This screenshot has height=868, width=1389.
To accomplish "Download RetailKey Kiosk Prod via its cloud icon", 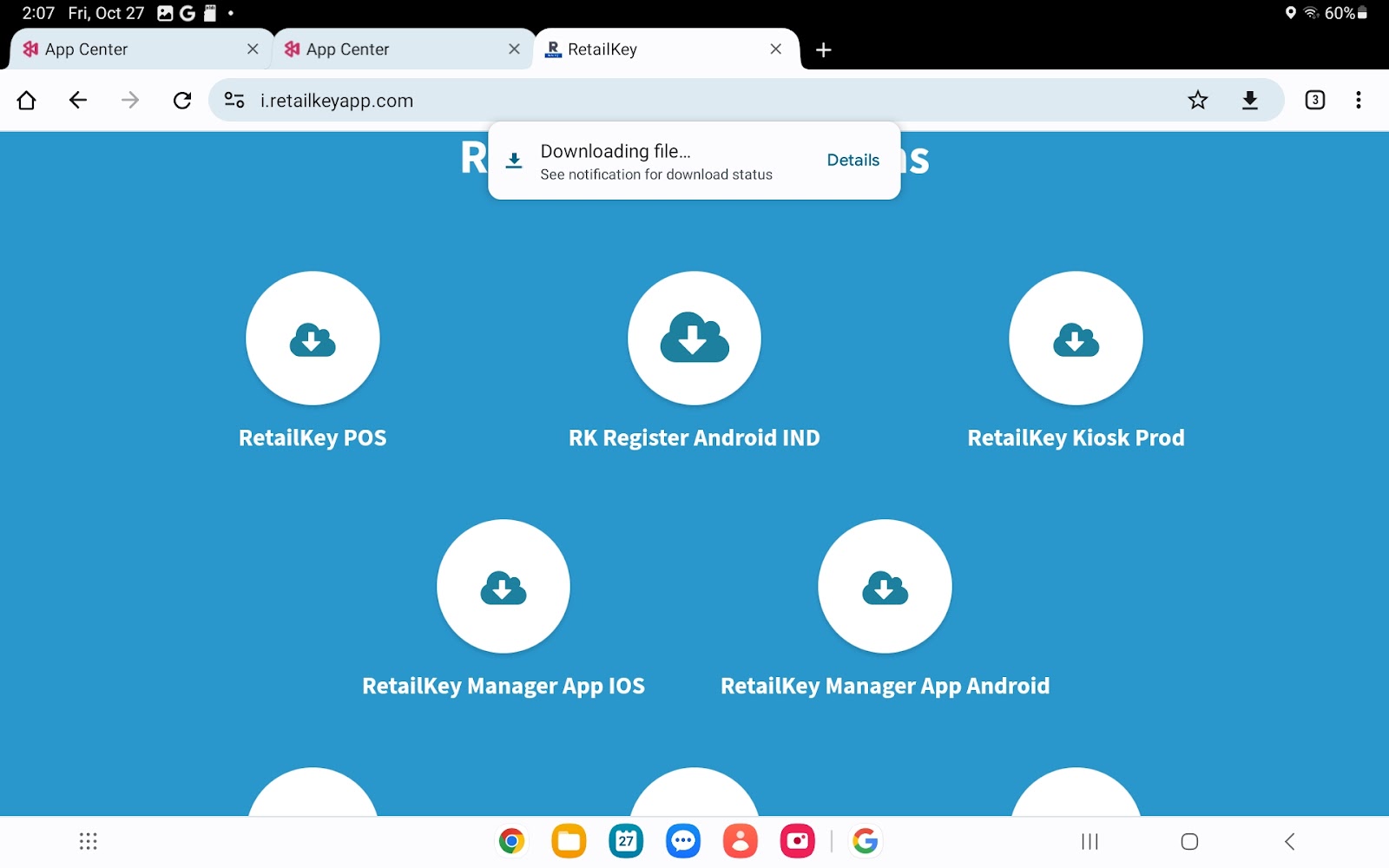I will click(1076, 339).
